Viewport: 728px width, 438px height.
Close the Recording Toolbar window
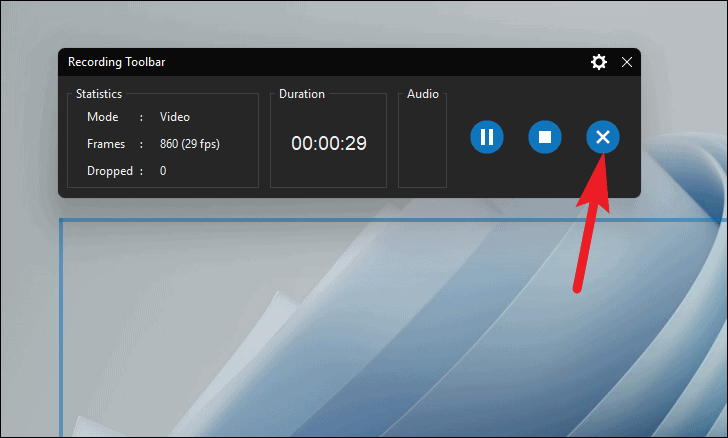627,62
